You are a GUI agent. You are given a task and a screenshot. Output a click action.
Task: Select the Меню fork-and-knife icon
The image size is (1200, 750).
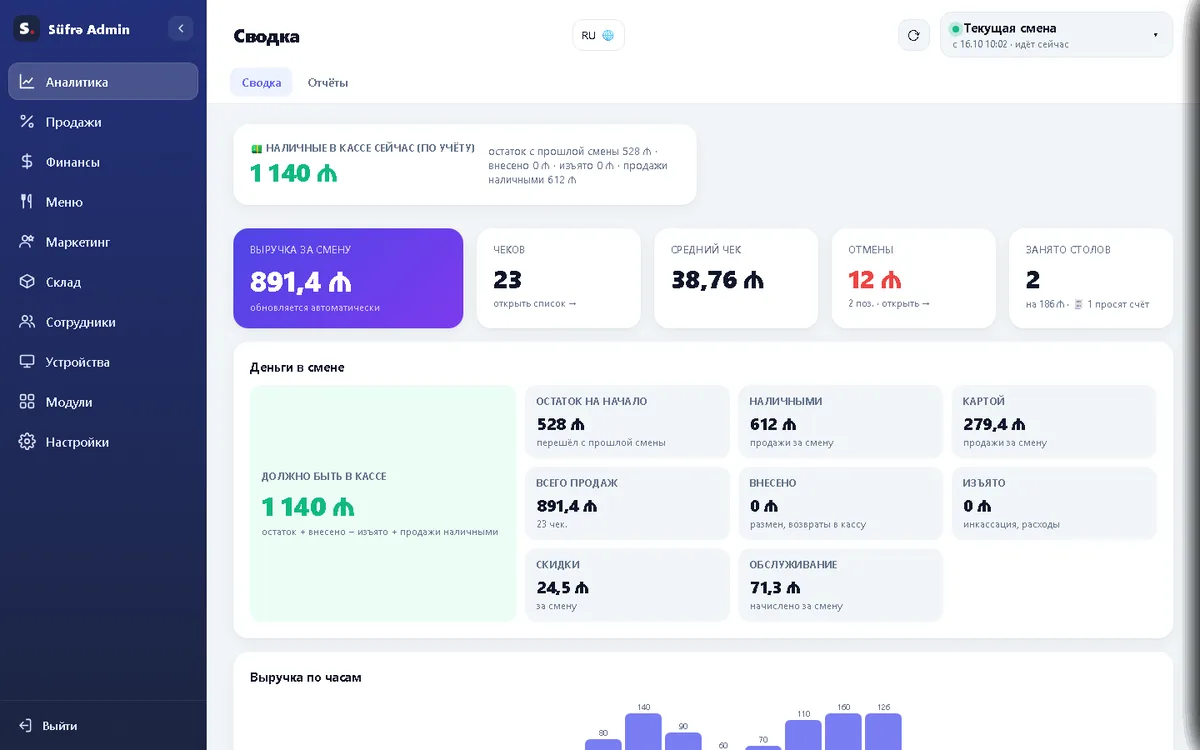click(x=27, y=202)
